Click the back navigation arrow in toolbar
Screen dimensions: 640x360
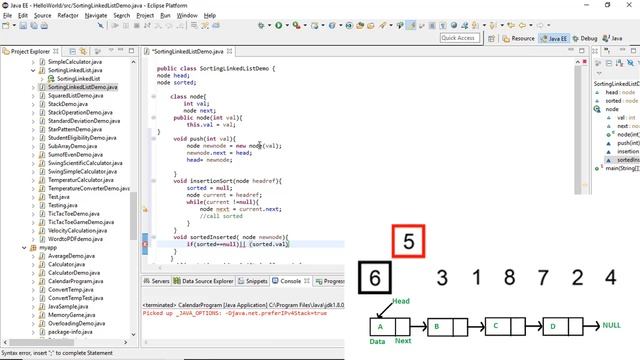[522, 25]
